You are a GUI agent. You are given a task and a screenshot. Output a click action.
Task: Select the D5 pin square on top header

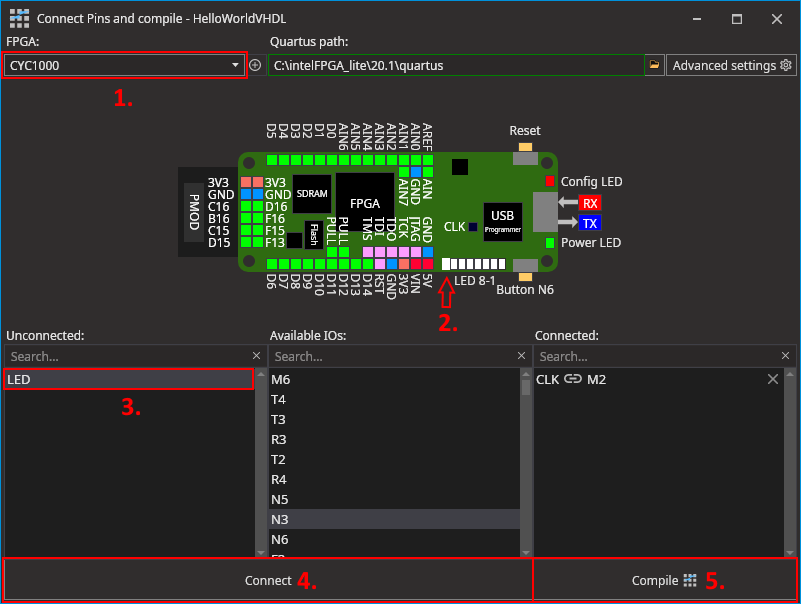point(272,160)
